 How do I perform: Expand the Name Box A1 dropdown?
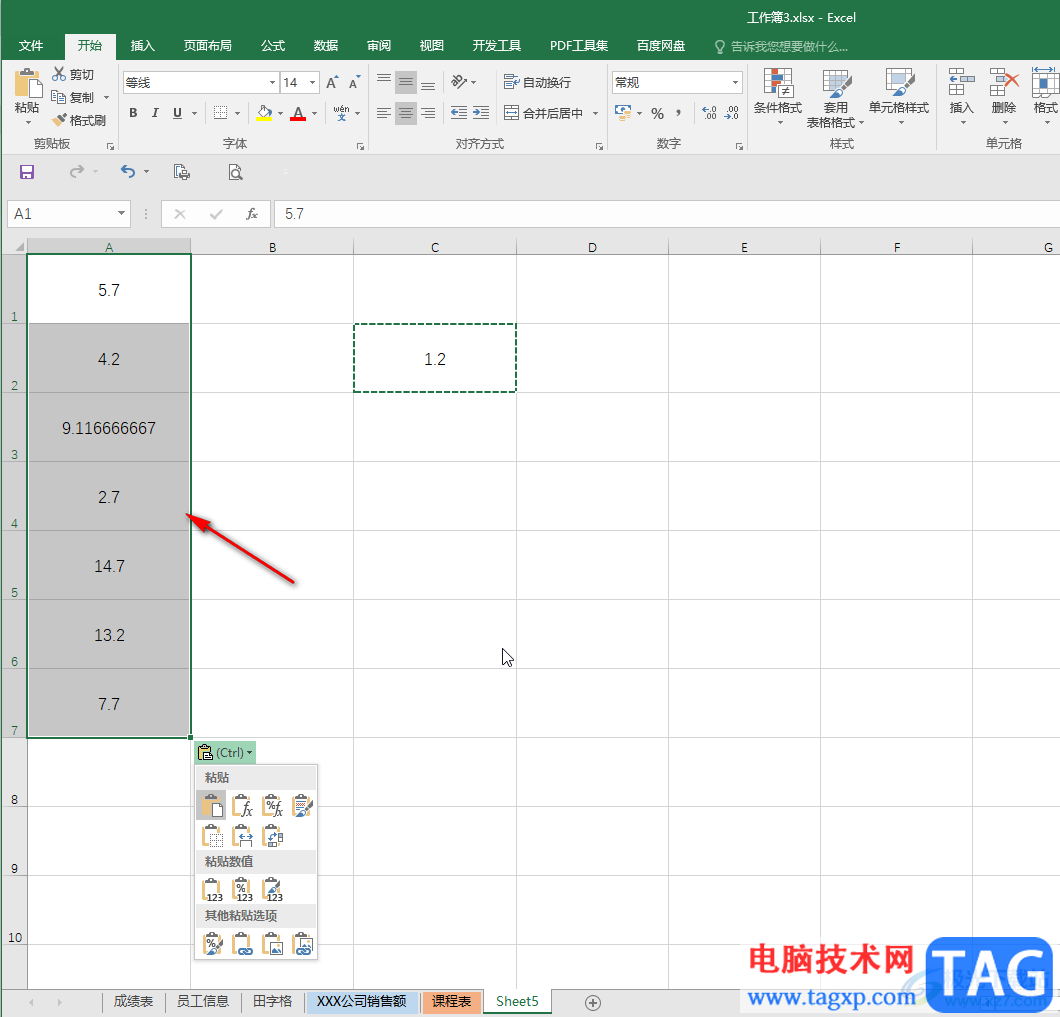tap(121, 213)
